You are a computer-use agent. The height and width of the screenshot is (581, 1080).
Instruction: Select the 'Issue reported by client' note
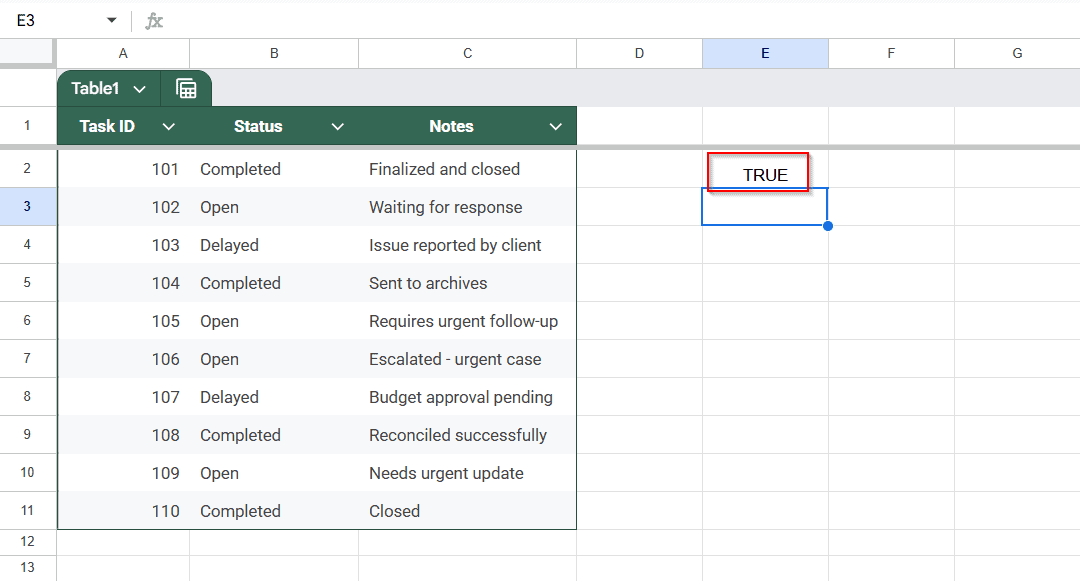coord(467,245)
